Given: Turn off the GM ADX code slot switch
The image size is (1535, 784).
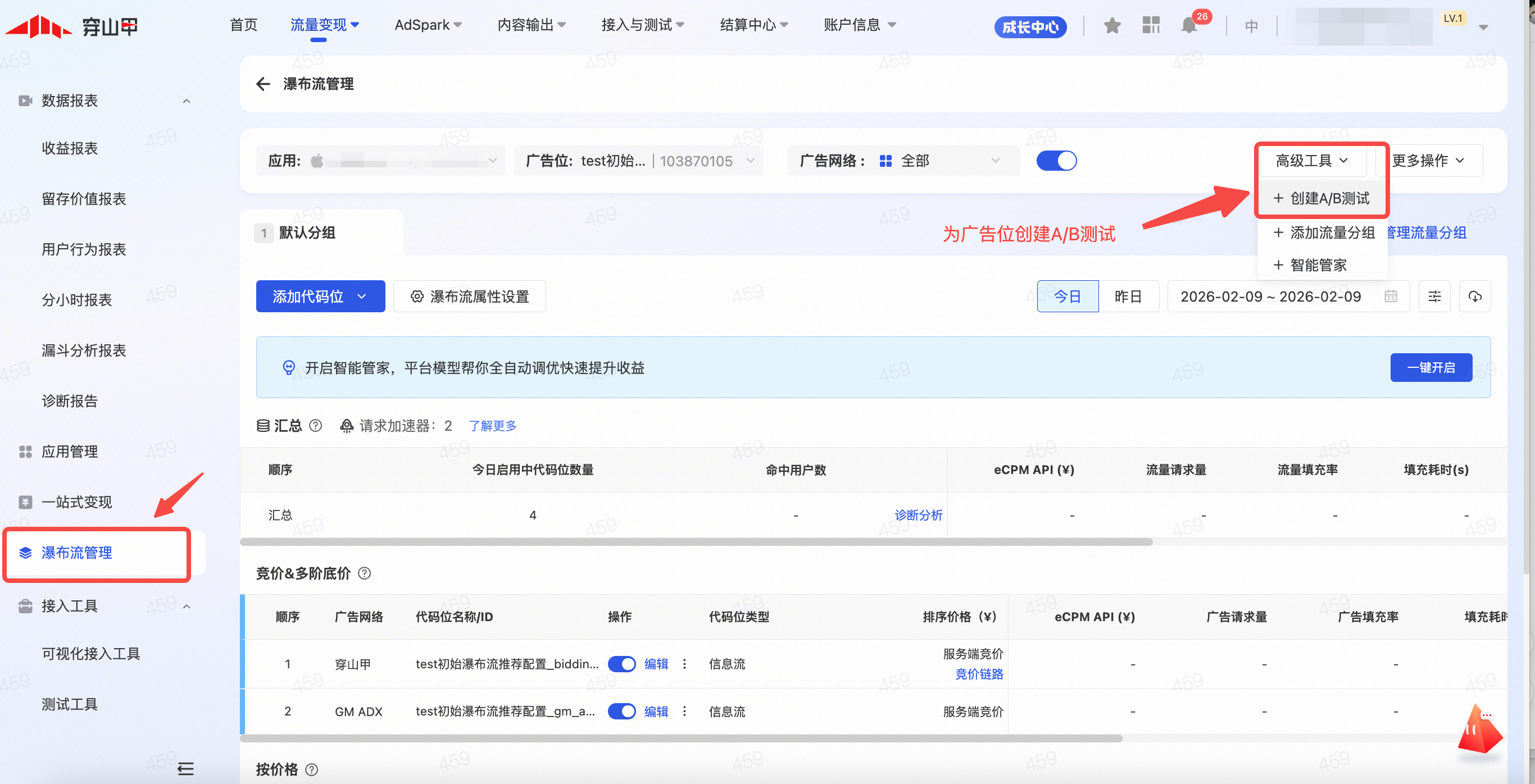Looking at the screenshot, I should point(621,712).
